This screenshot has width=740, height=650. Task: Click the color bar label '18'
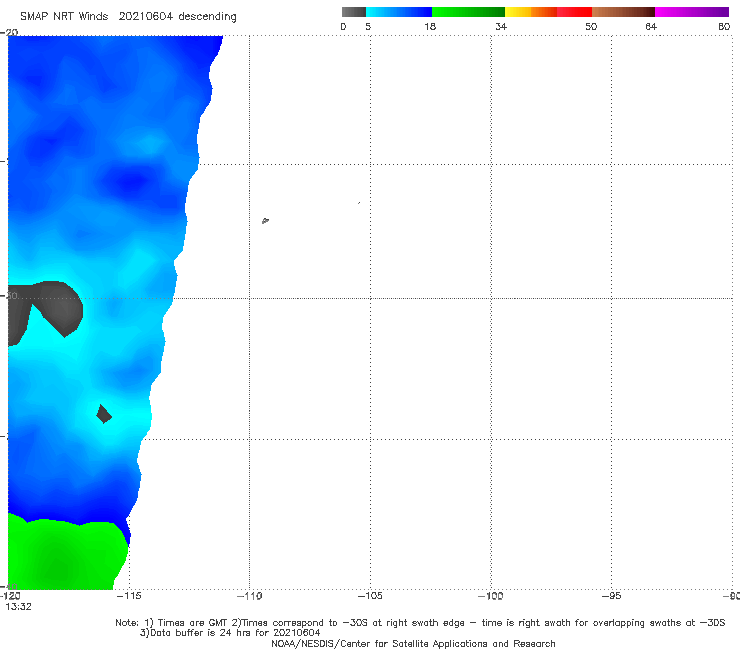coord(430,26)
